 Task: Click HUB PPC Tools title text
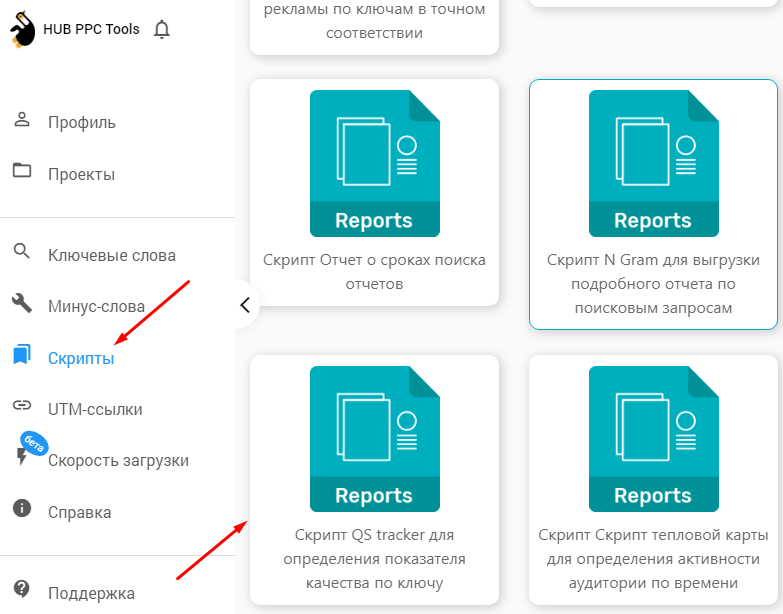(x=91, y=29)
